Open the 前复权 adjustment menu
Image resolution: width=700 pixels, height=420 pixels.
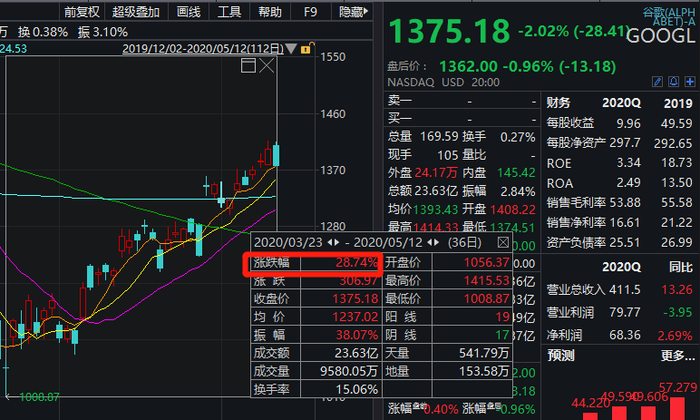coord(82,12)
